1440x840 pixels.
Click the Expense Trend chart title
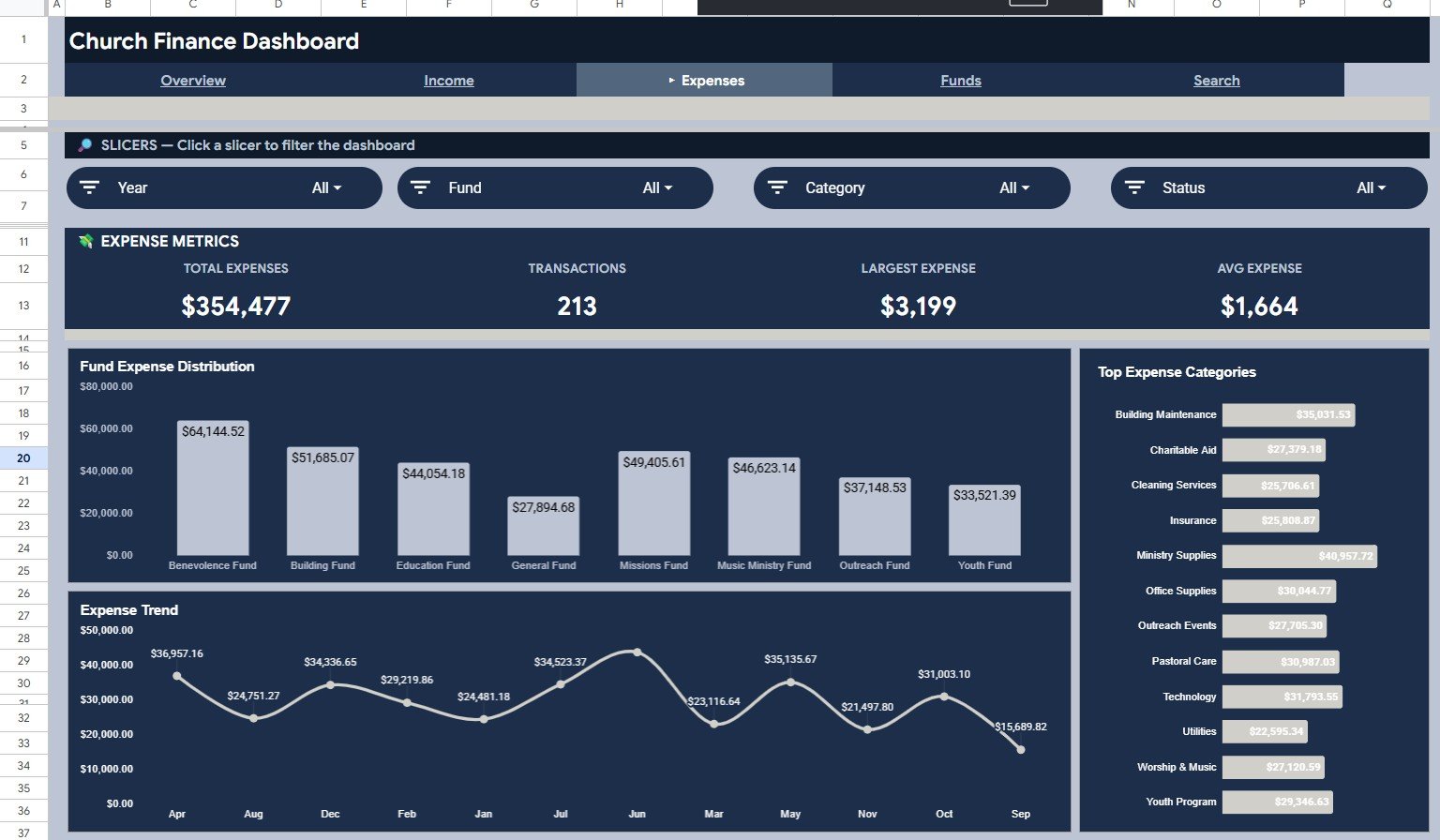[129, 610]
